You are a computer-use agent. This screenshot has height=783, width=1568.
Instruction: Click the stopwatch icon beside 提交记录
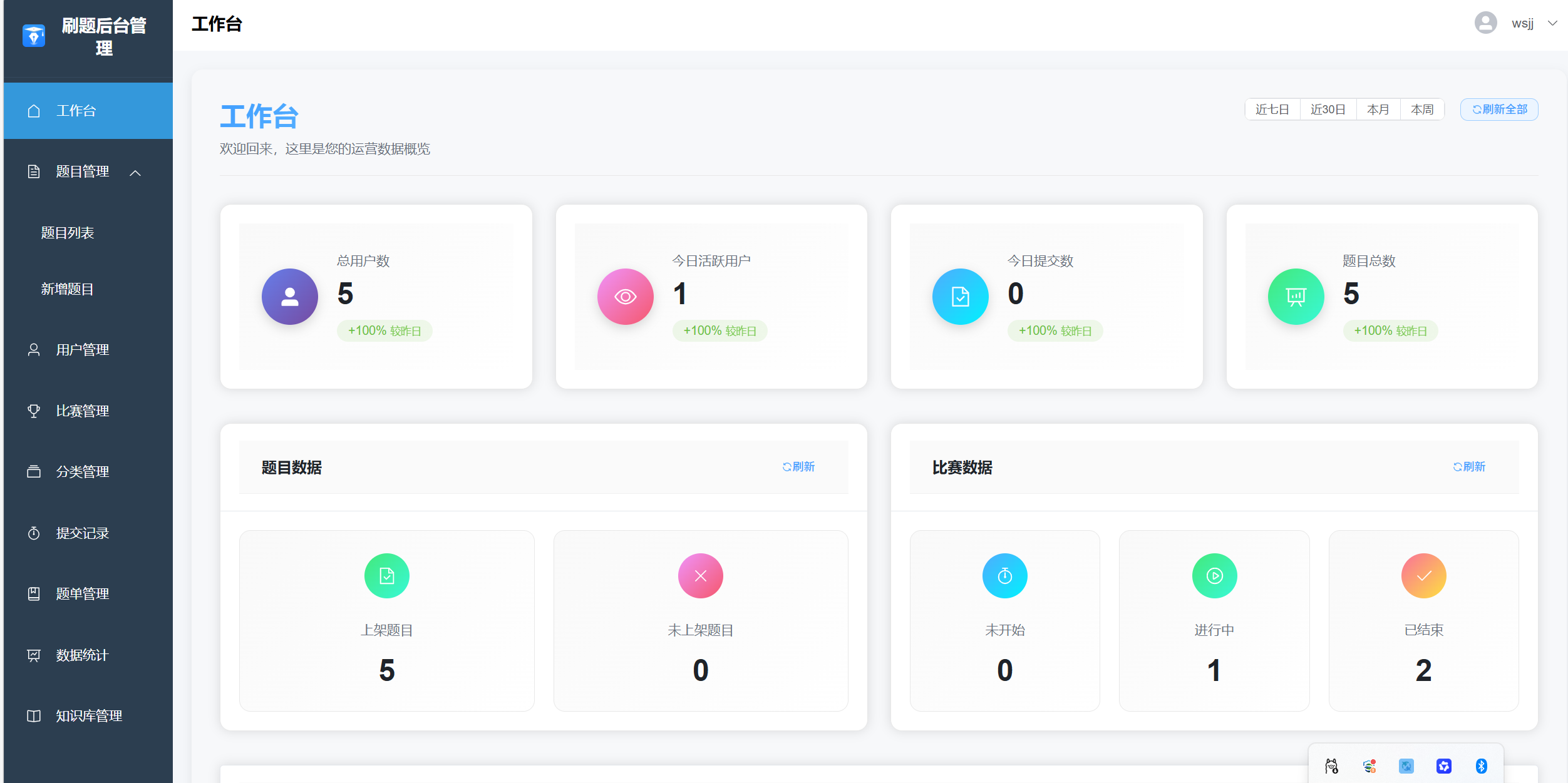click(34, 533)
